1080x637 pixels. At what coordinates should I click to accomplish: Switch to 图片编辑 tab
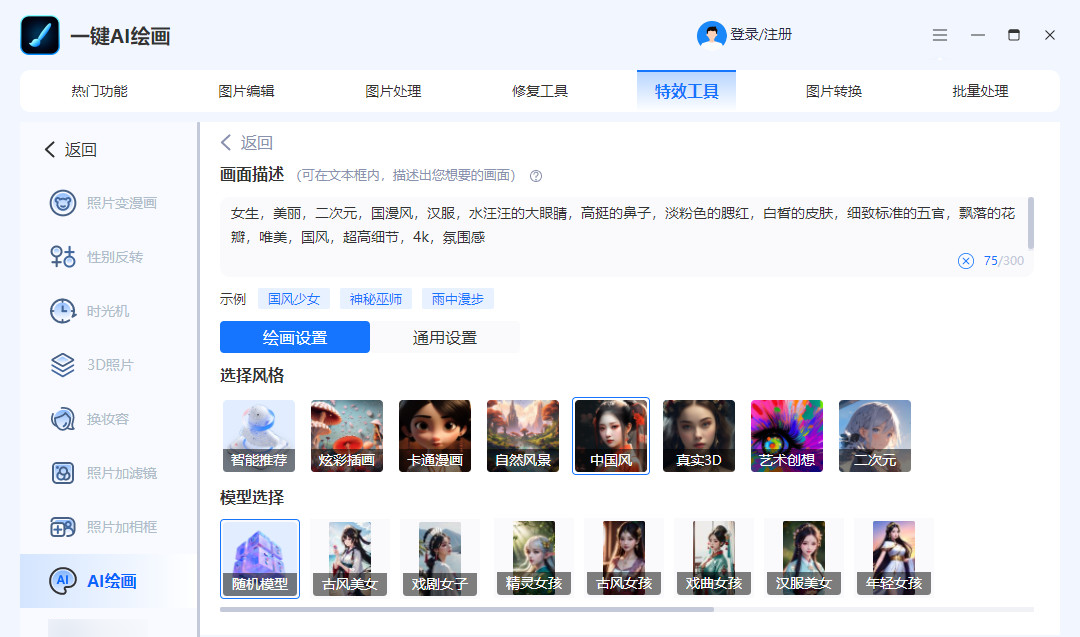246,91
